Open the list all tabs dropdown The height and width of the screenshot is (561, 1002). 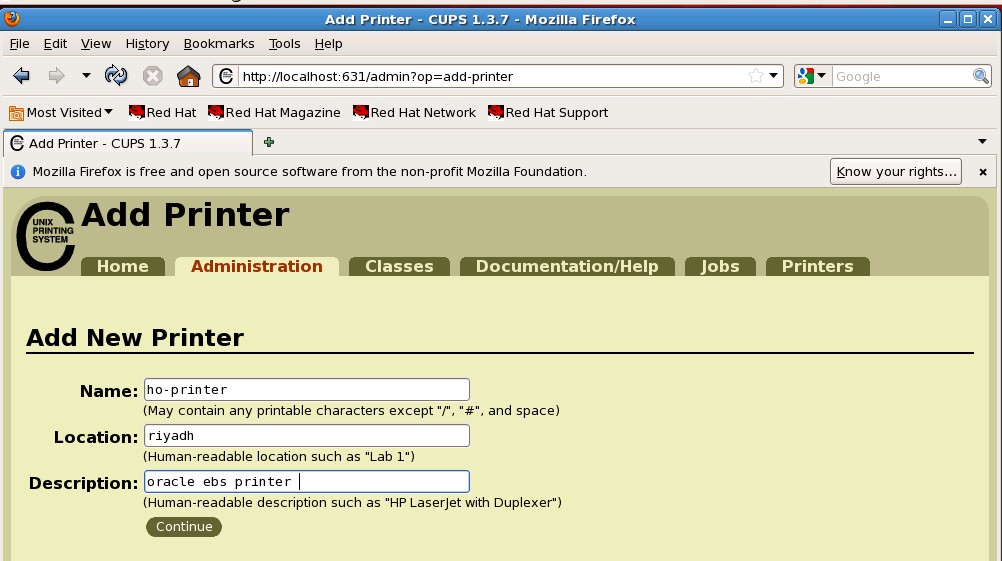(982, 142)
